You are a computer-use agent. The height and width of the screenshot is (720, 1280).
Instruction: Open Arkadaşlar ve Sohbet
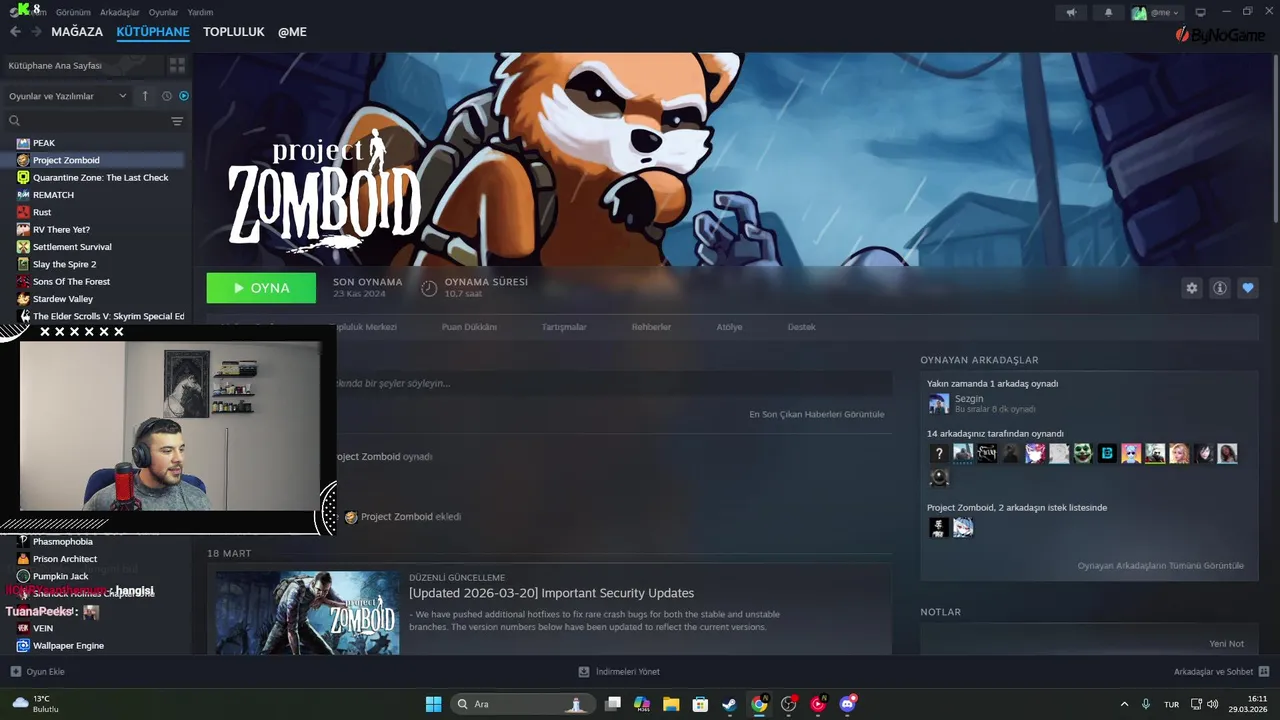[x=1221, y=672]
